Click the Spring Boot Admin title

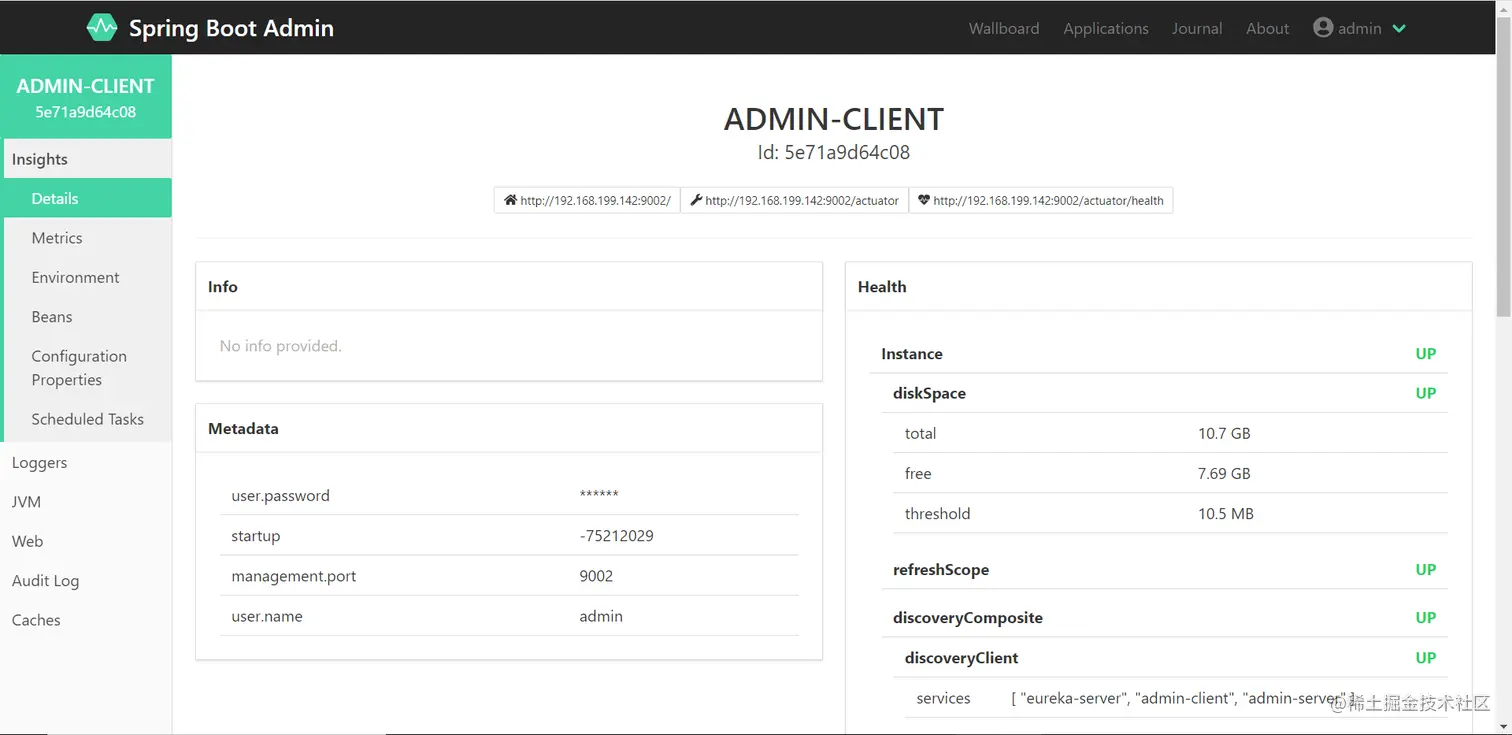tap(231, 28)
